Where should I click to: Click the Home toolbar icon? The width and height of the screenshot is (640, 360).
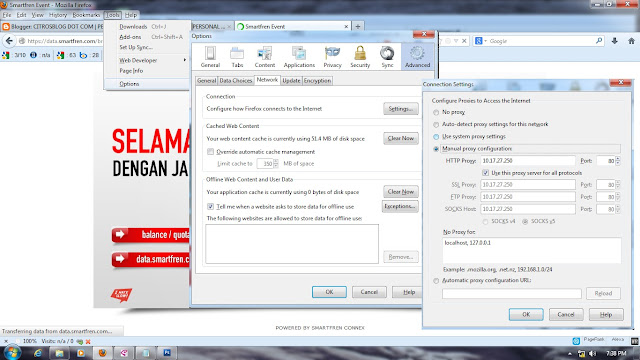[x=631, y=41]
